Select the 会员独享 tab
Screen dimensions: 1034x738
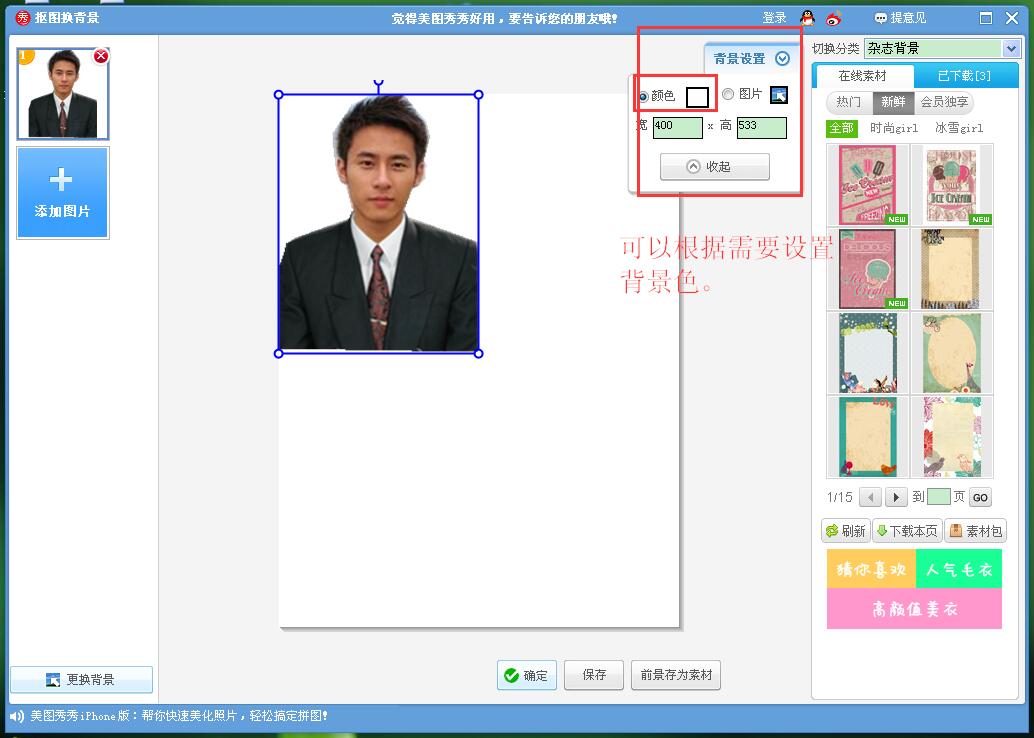[x=945, y=102]
